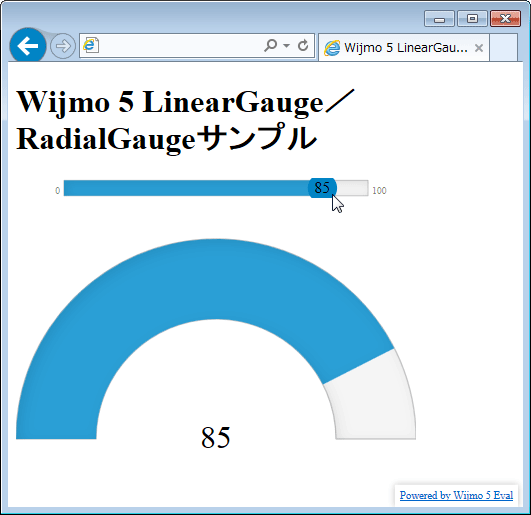Minimize the browser window

[x=439, y=18]
